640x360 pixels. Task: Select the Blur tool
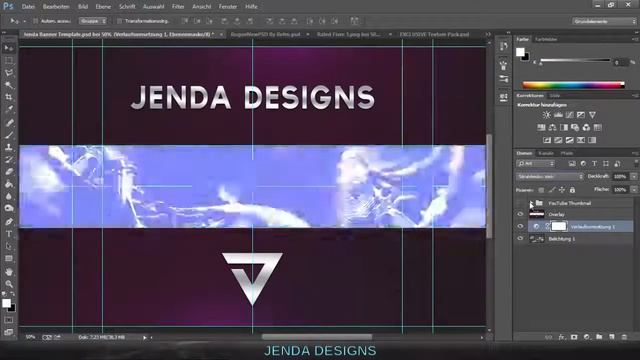point(9,196)
